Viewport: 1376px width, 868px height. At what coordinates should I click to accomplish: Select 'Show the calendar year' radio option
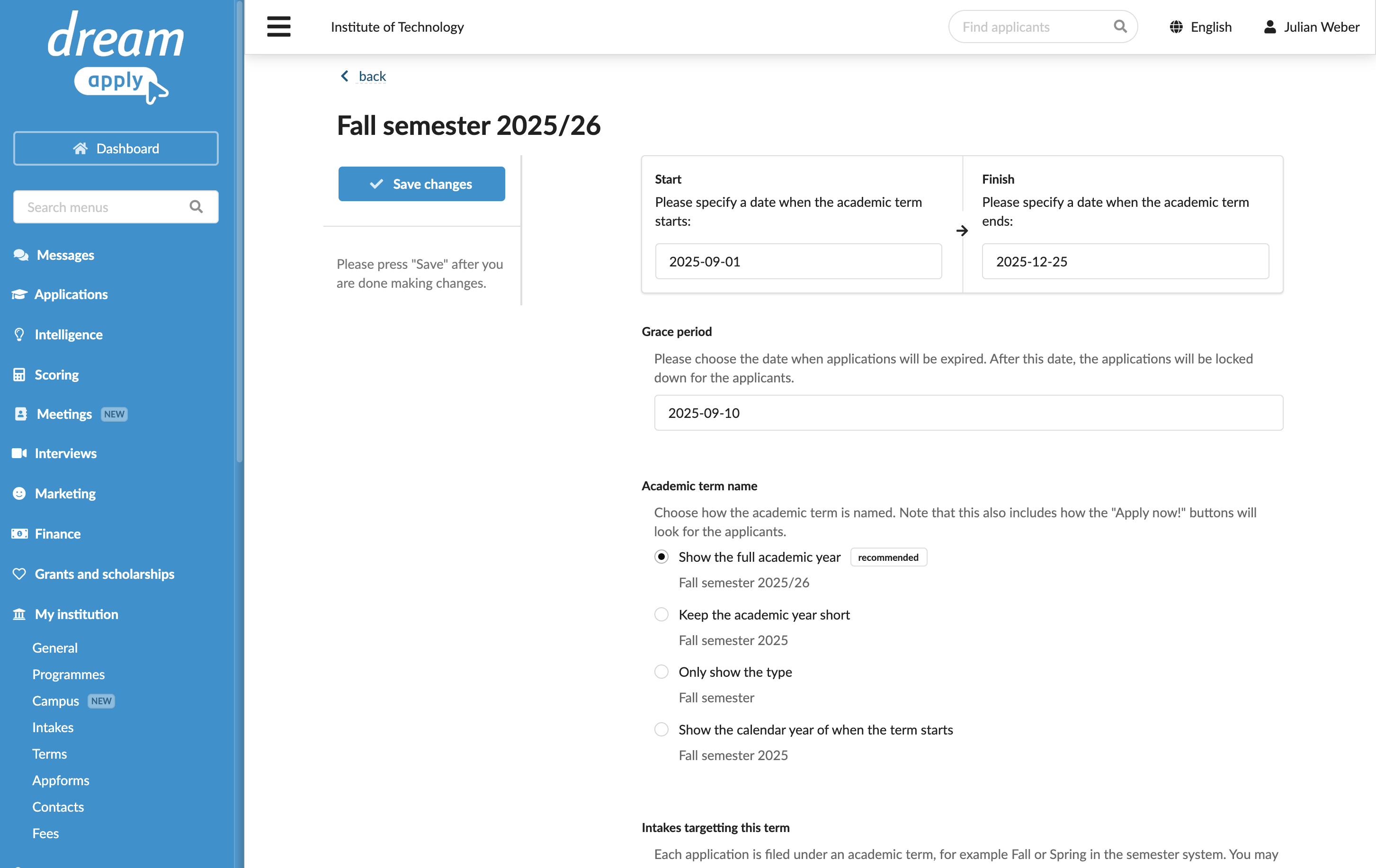(x=661, y=729)
